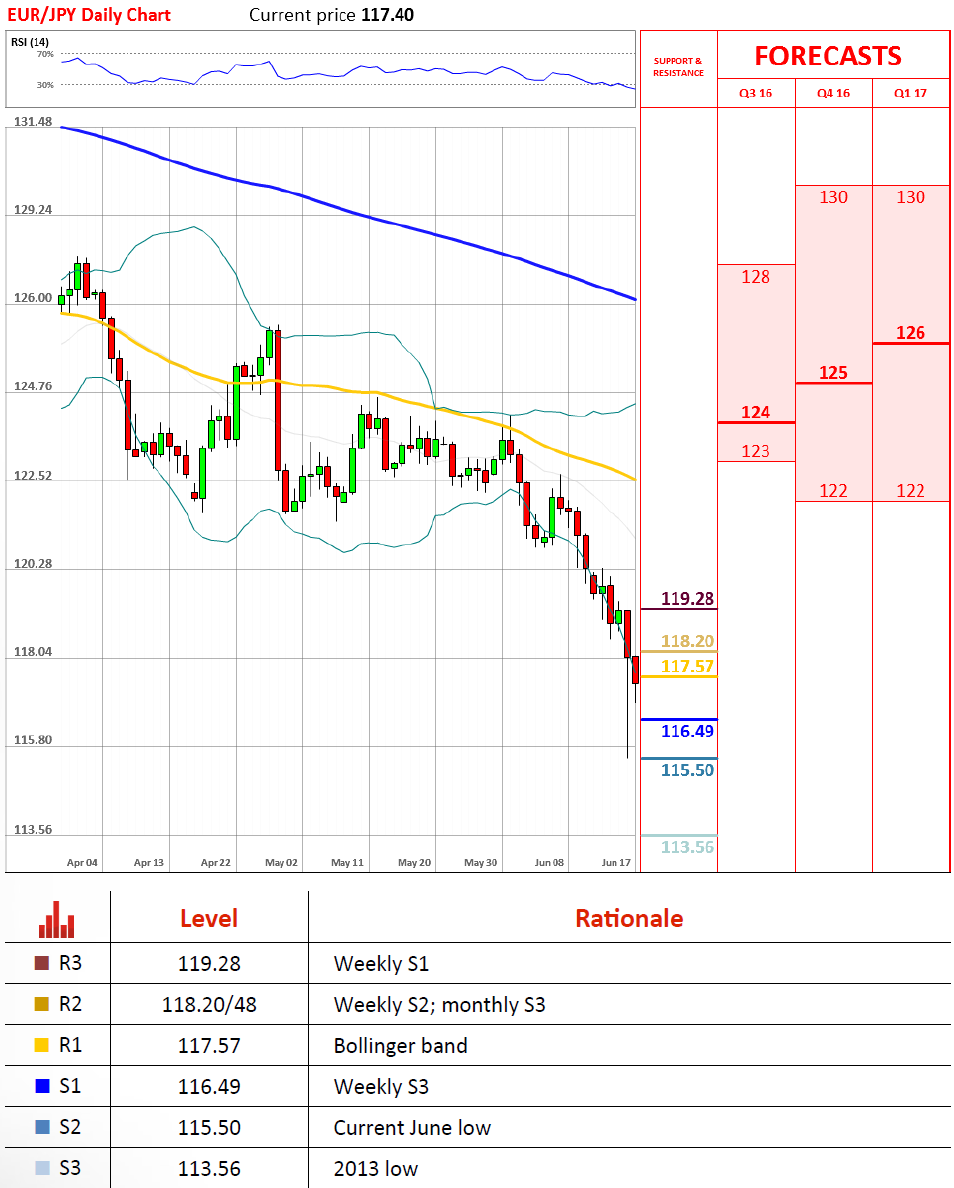The image size is (954, 1188).
Task: Click the S3 light blue color swatch
Action: click(42, 1168)
